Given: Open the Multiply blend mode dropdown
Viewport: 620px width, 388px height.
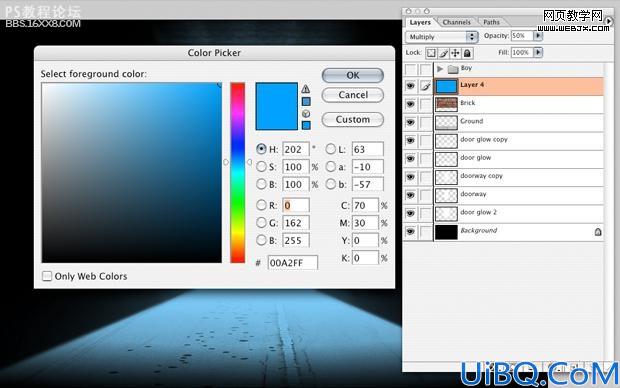Looking at the screenshot, I should [x=441, y=37].
